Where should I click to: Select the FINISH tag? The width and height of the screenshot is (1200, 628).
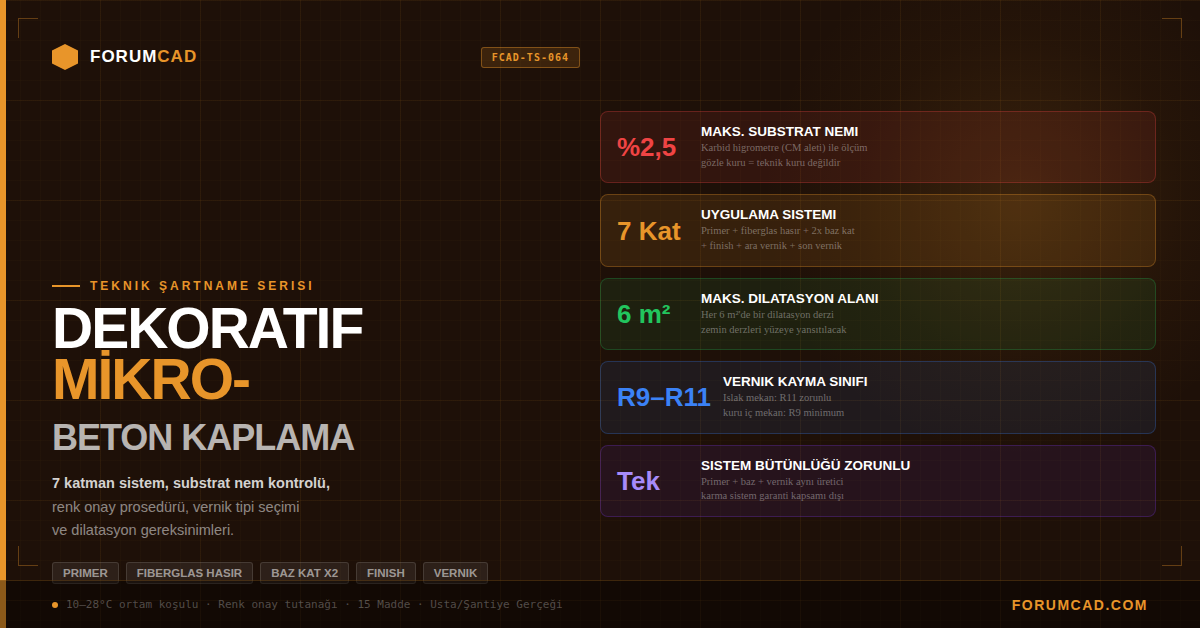(x=386, y=573)
